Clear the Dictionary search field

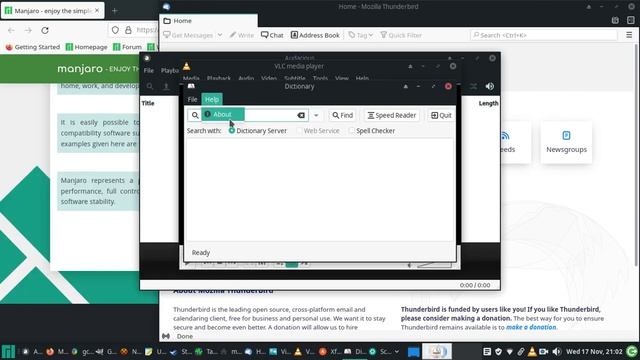301,116
